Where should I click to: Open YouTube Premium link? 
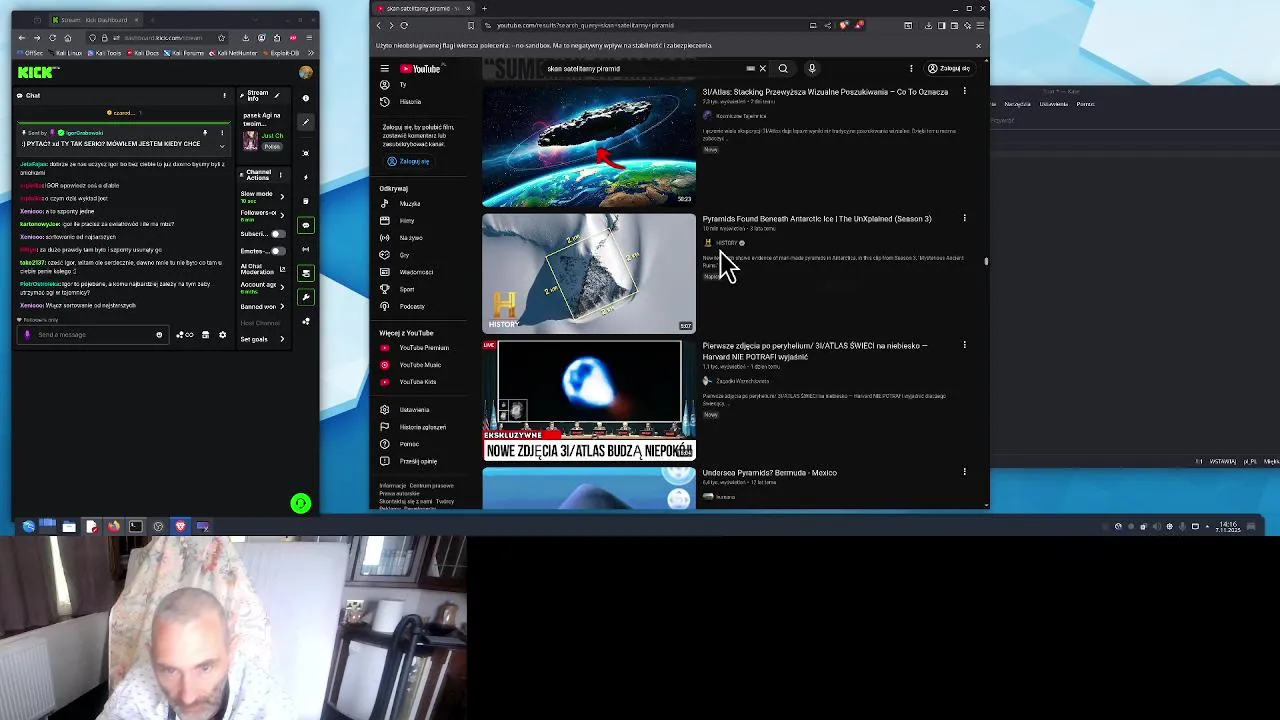[423, 348]
